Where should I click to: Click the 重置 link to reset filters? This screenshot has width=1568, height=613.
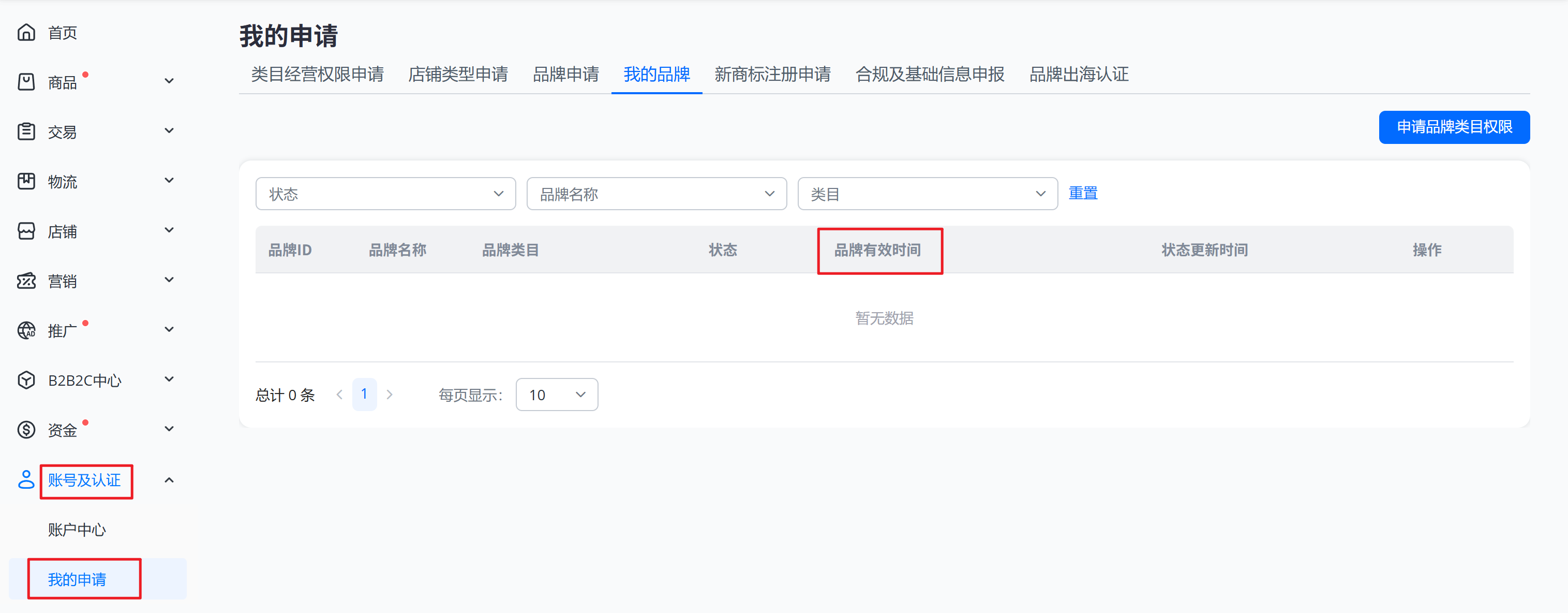coord(1083,193)
